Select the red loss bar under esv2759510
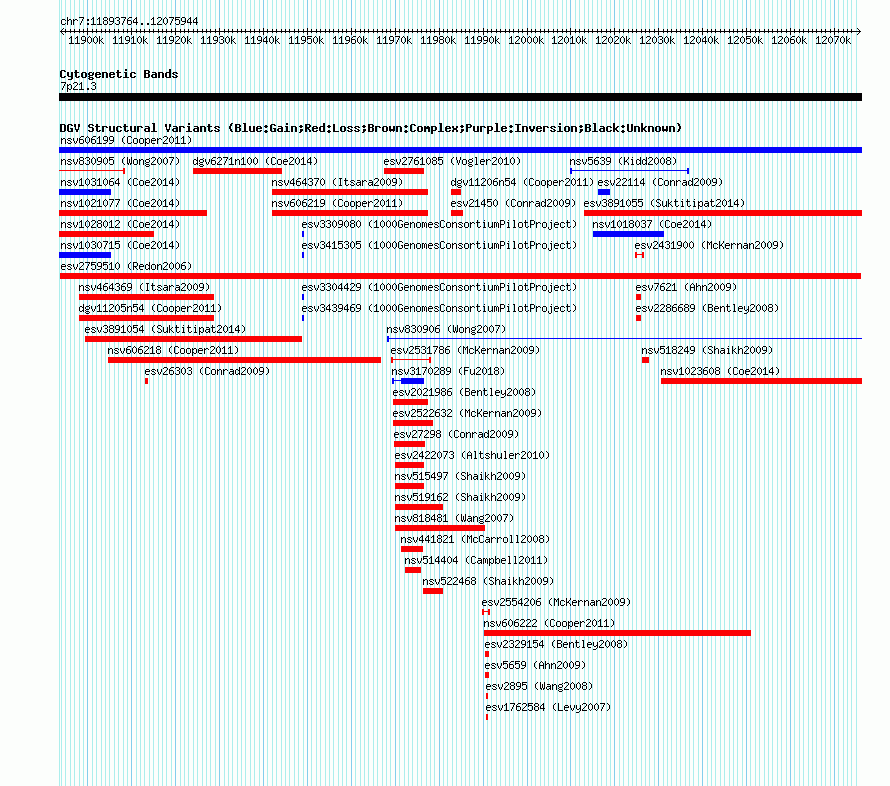The width and height of the screenshot is (890, 786). click(x=460, y=276)
